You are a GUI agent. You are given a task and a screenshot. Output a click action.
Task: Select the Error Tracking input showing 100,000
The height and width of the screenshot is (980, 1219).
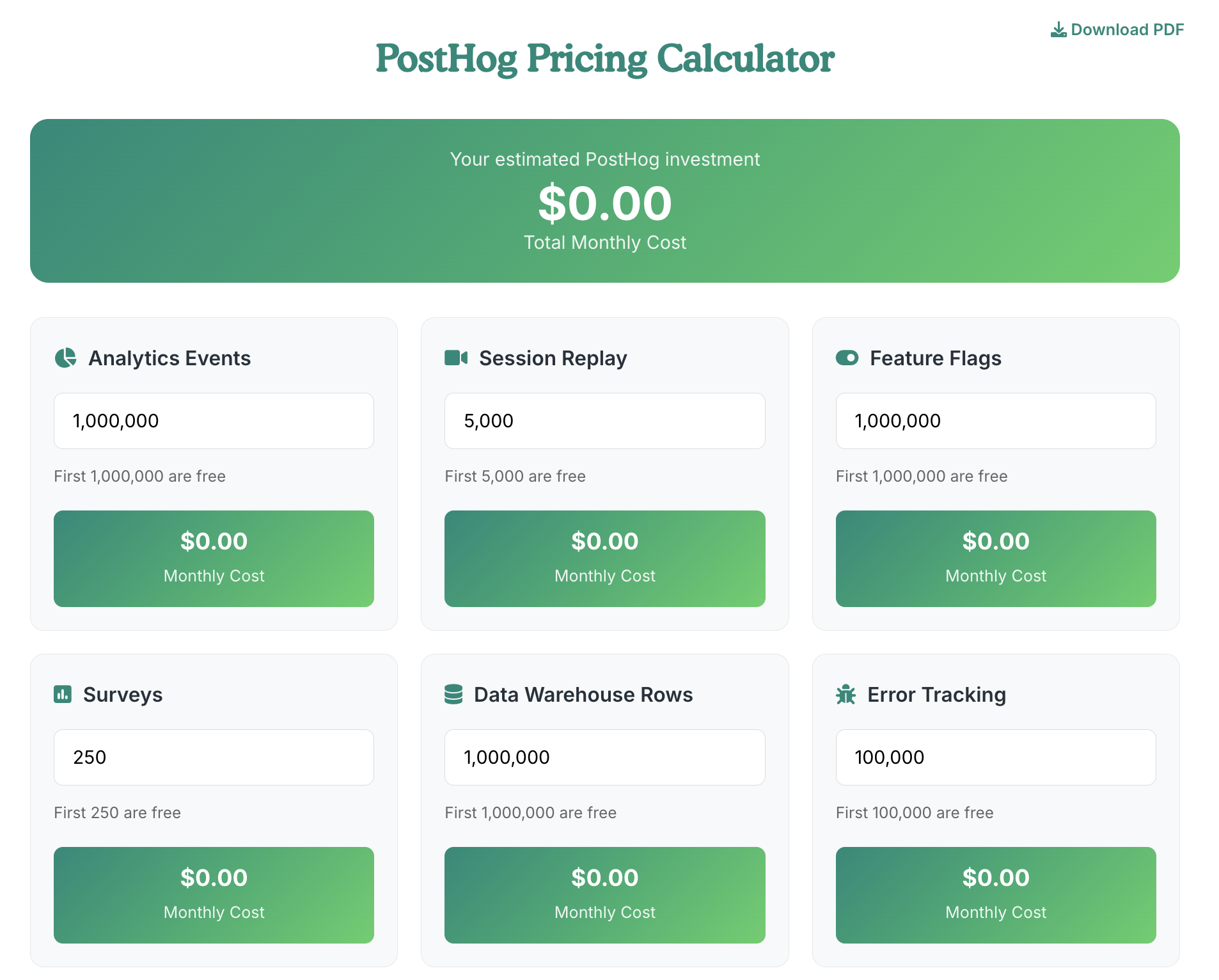[x=995, y=757]
